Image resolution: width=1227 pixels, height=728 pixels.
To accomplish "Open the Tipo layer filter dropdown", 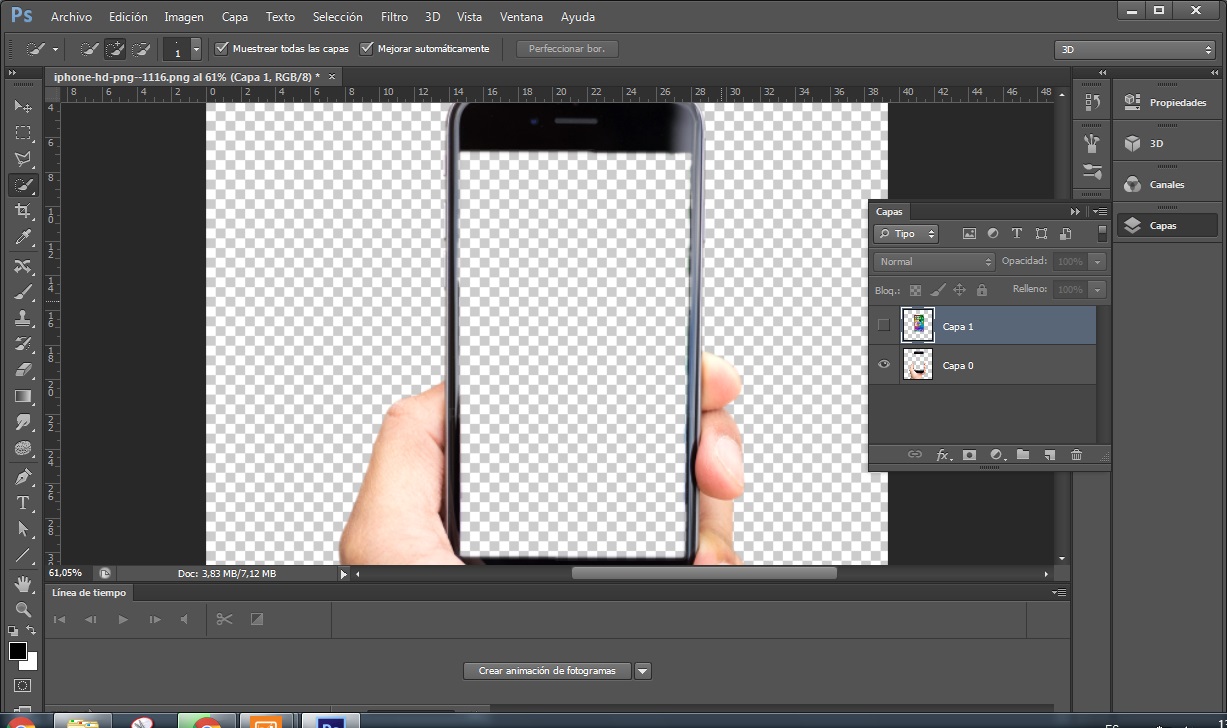I will (x=906, y=234).
